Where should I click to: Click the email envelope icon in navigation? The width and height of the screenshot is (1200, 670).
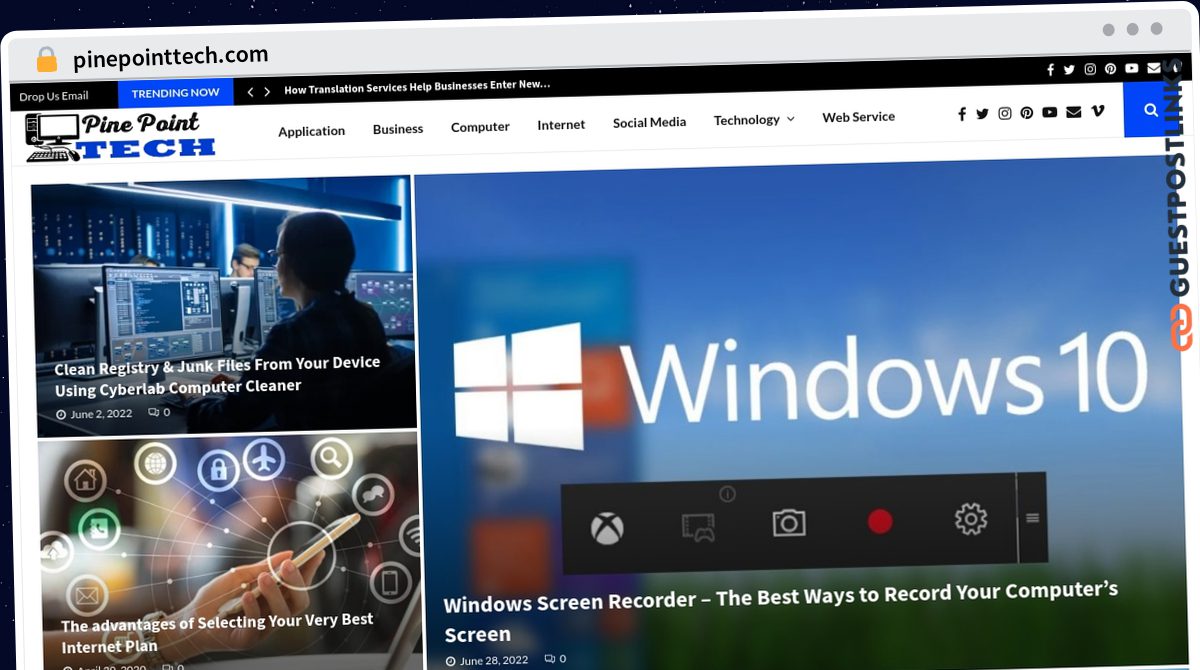pos(1074,112)
